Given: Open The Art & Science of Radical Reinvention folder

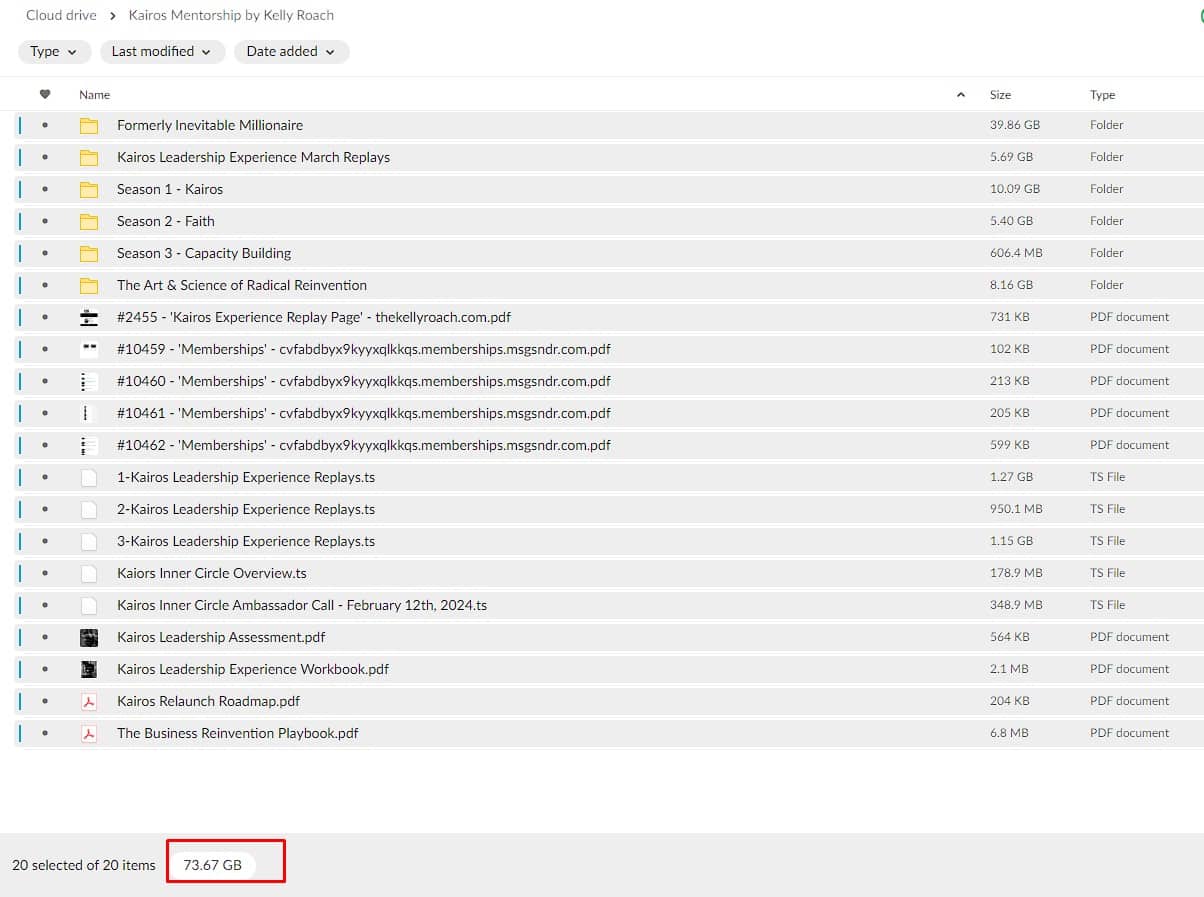Looking at the screenshot, I should pyautogui.click(x=241, y=285).
